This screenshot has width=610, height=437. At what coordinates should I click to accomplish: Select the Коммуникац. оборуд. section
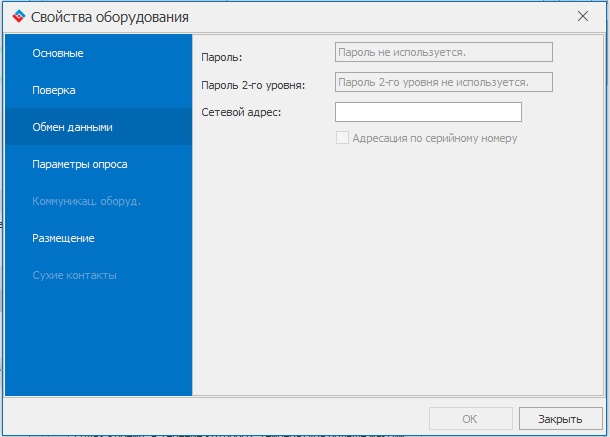coord(98,201)
